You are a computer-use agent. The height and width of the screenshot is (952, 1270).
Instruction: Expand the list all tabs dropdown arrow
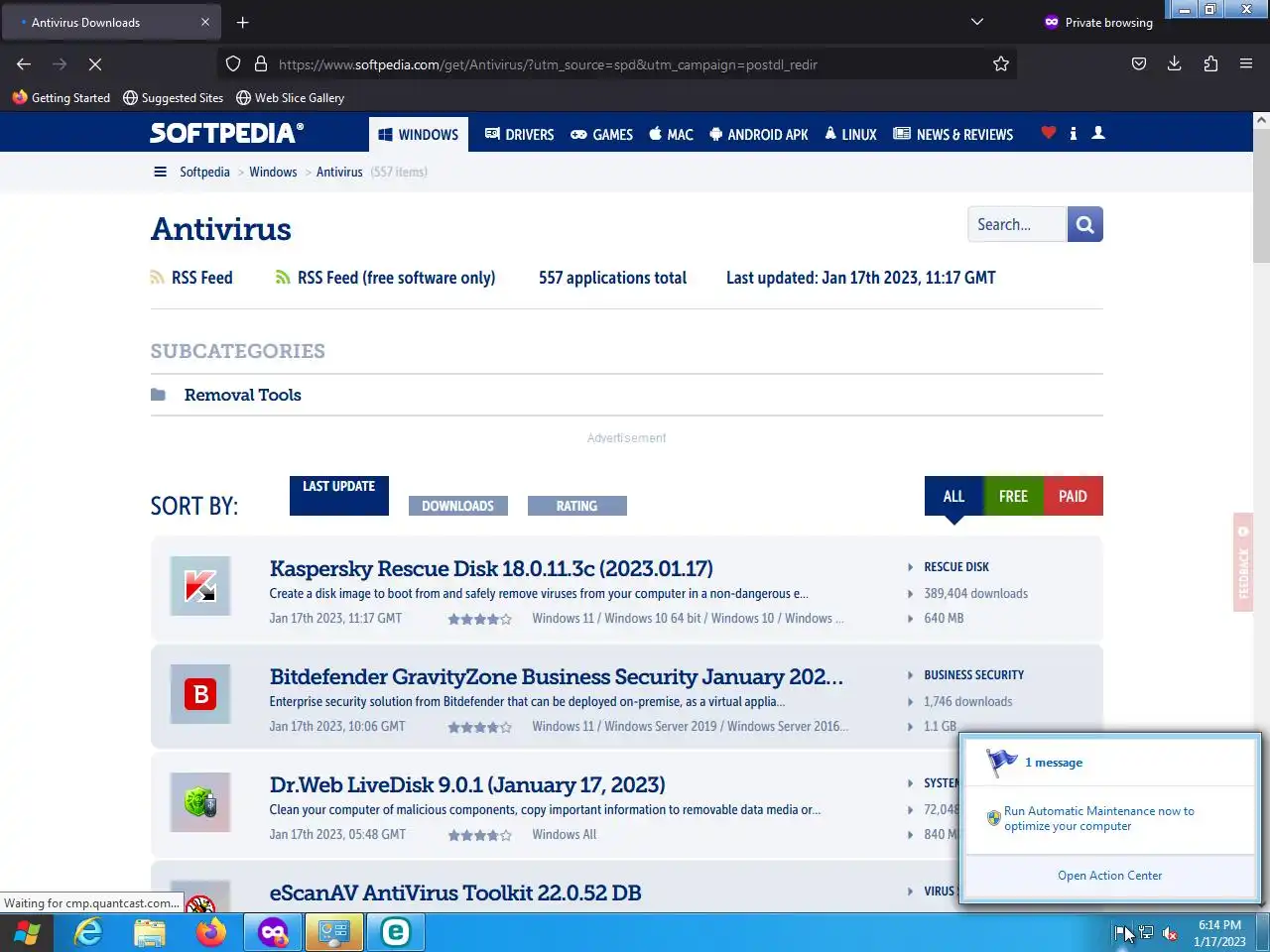pyautogui.click(x=977, y=22)
